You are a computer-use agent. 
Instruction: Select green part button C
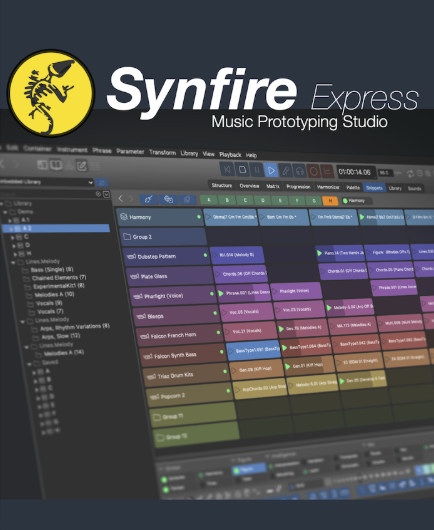(245, 200)
